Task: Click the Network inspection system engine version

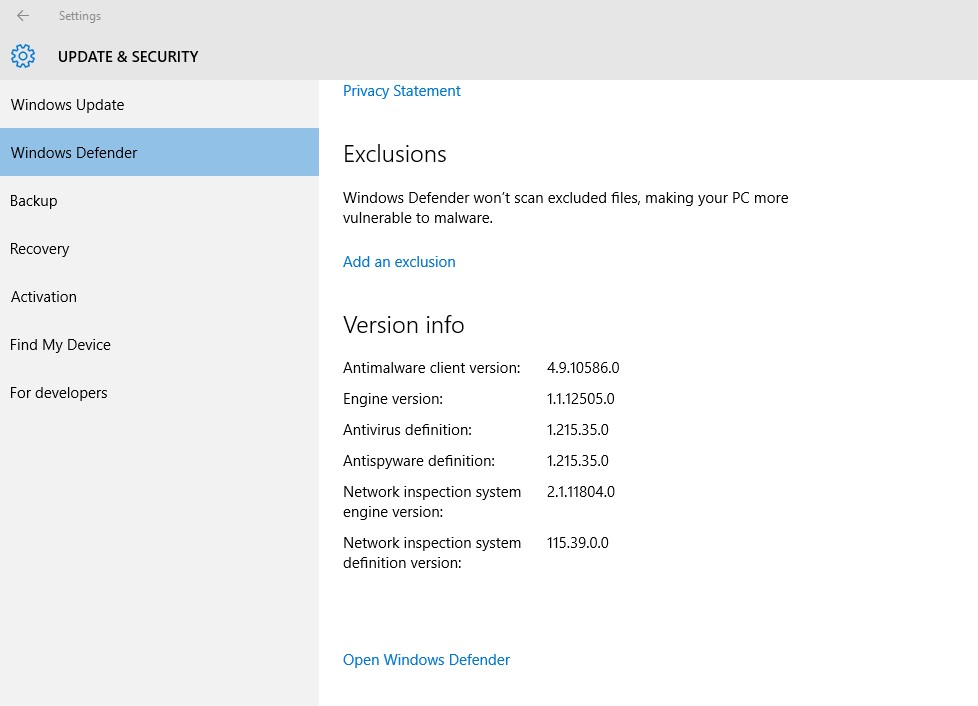Action: [x=581, y=491]
